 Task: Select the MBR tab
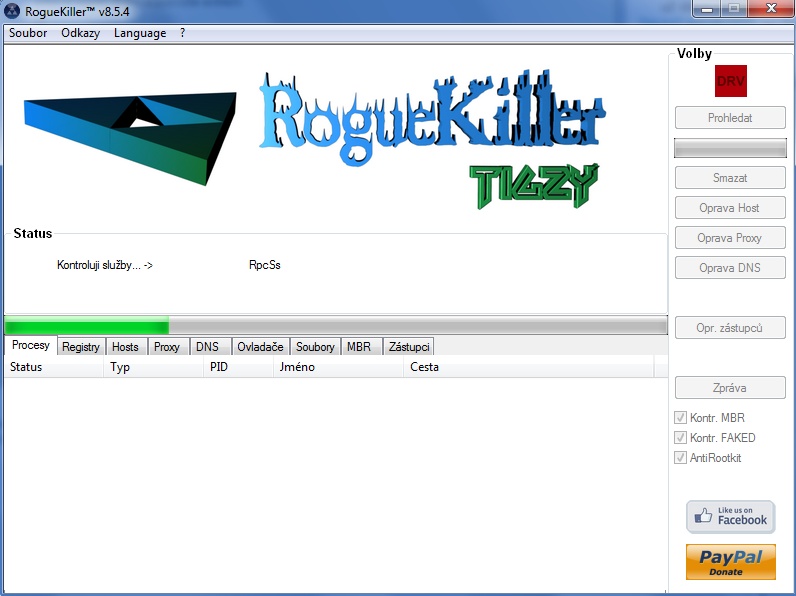tap(358, 347)
